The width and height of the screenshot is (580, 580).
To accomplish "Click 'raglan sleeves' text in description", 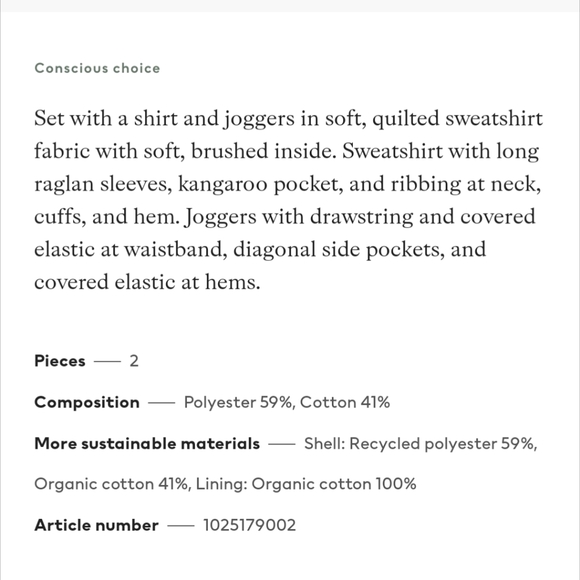I will point(103,185).
